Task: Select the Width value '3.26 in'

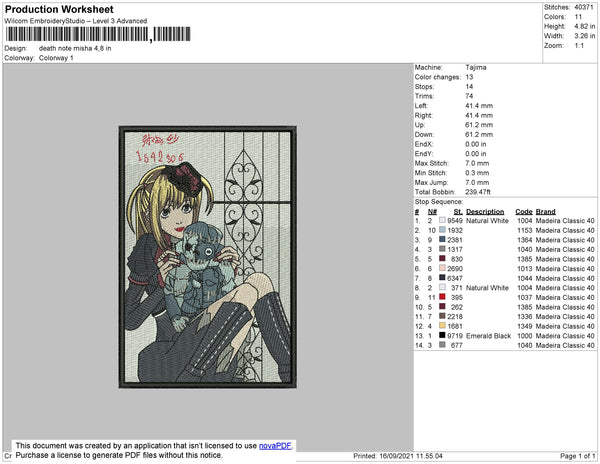Action: point(585,36)
